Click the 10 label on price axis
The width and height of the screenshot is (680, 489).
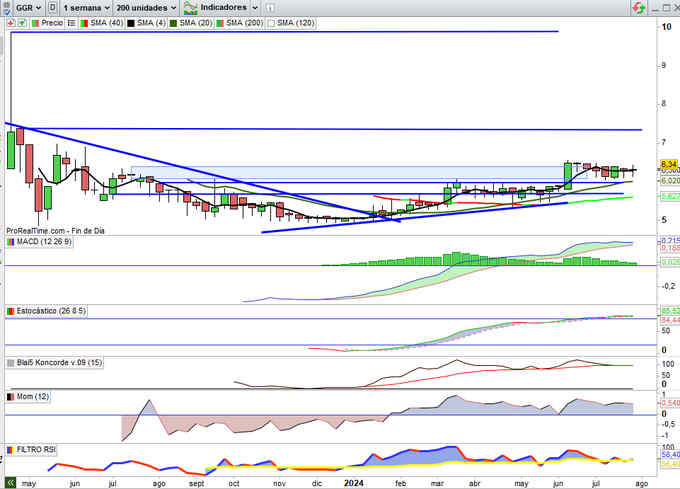click(667, 27)
